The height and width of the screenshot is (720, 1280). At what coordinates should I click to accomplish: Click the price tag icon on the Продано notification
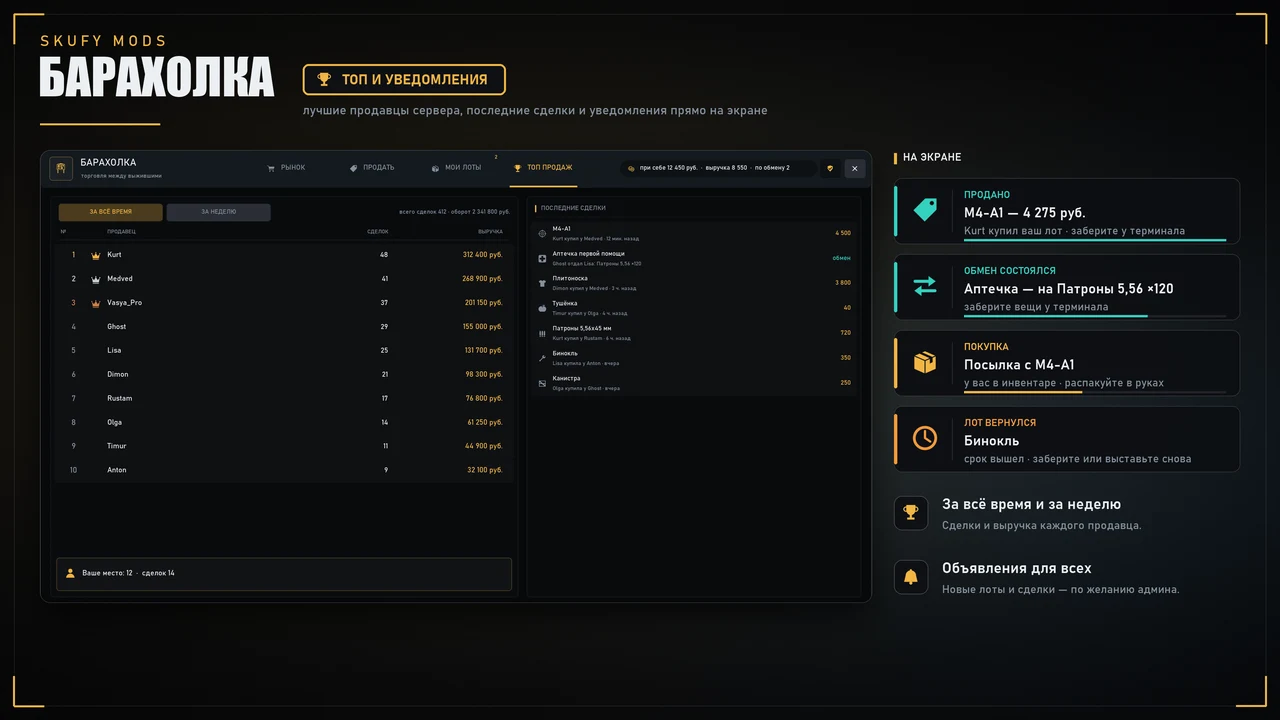925,210
